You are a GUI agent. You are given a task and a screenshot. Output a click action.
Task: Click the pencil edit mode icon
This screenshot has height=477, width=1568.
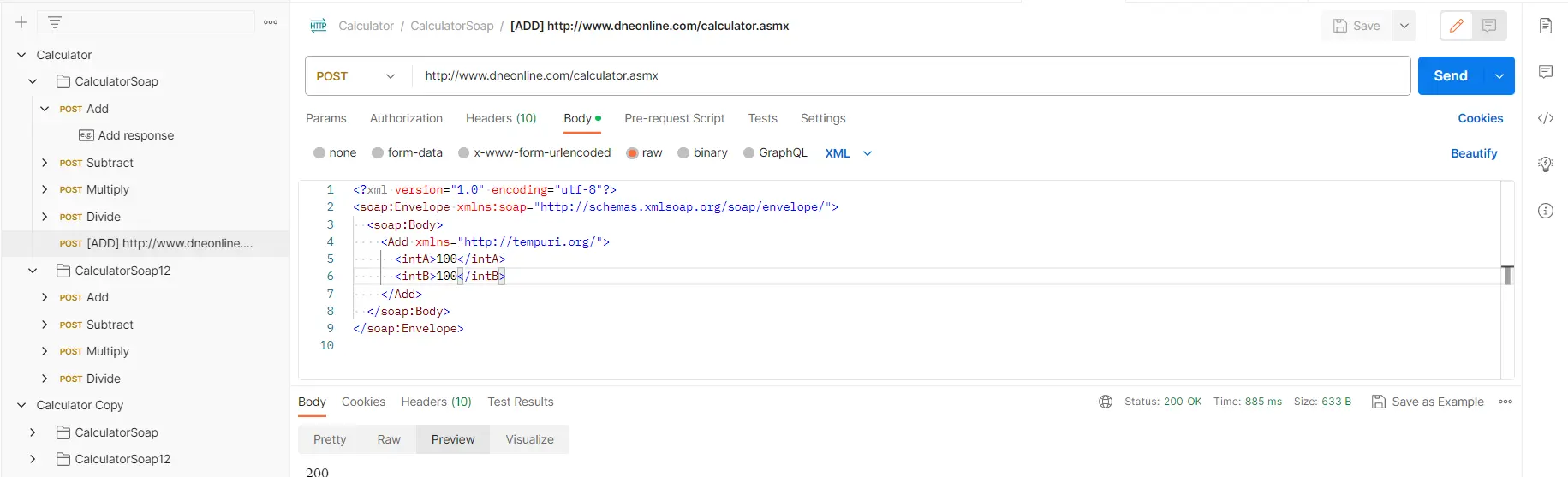pyautogui.click(x=1456, y=26)
